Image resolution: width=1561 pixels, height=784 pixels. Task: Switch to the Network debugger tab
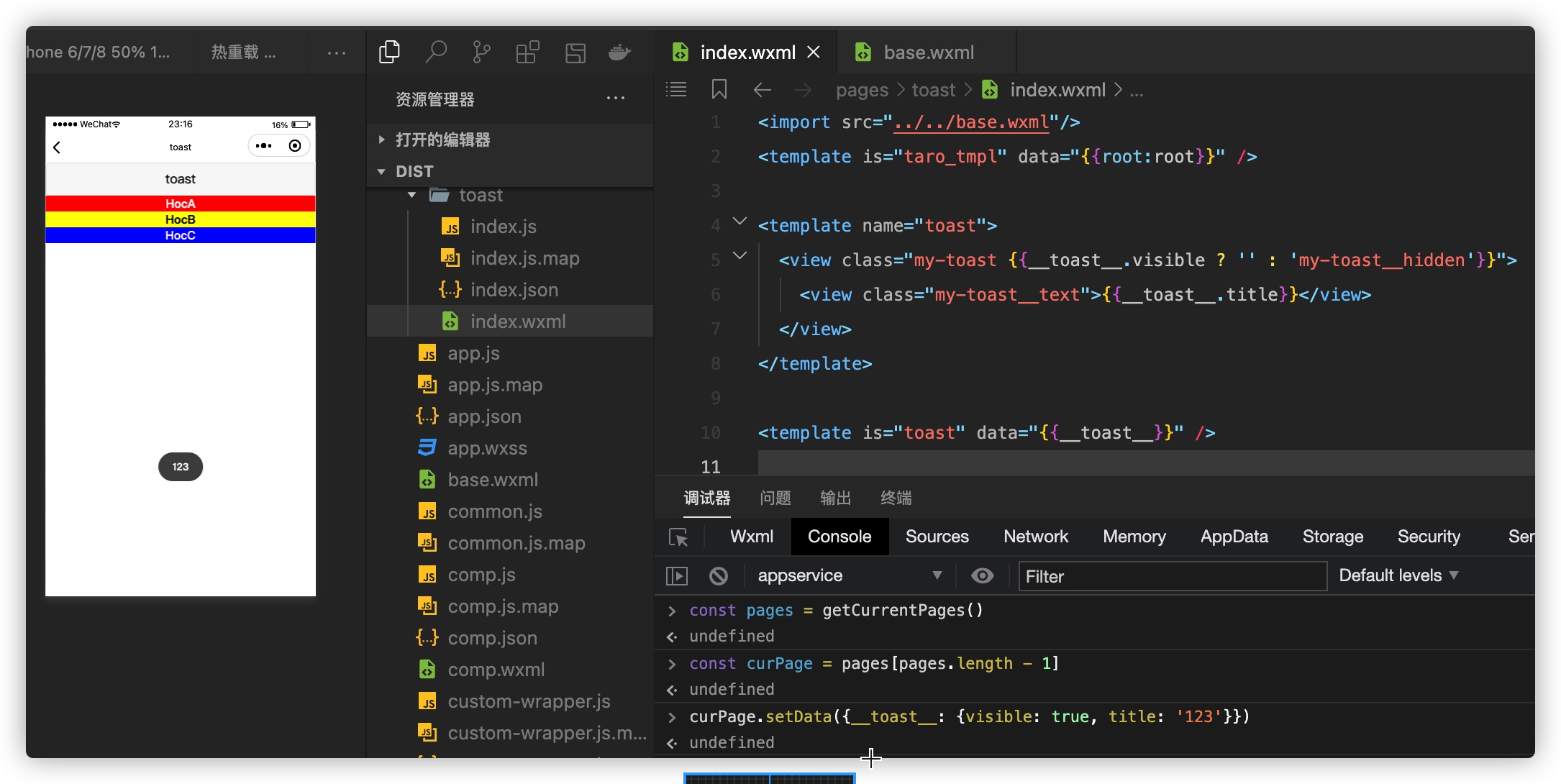(1035, 537)
